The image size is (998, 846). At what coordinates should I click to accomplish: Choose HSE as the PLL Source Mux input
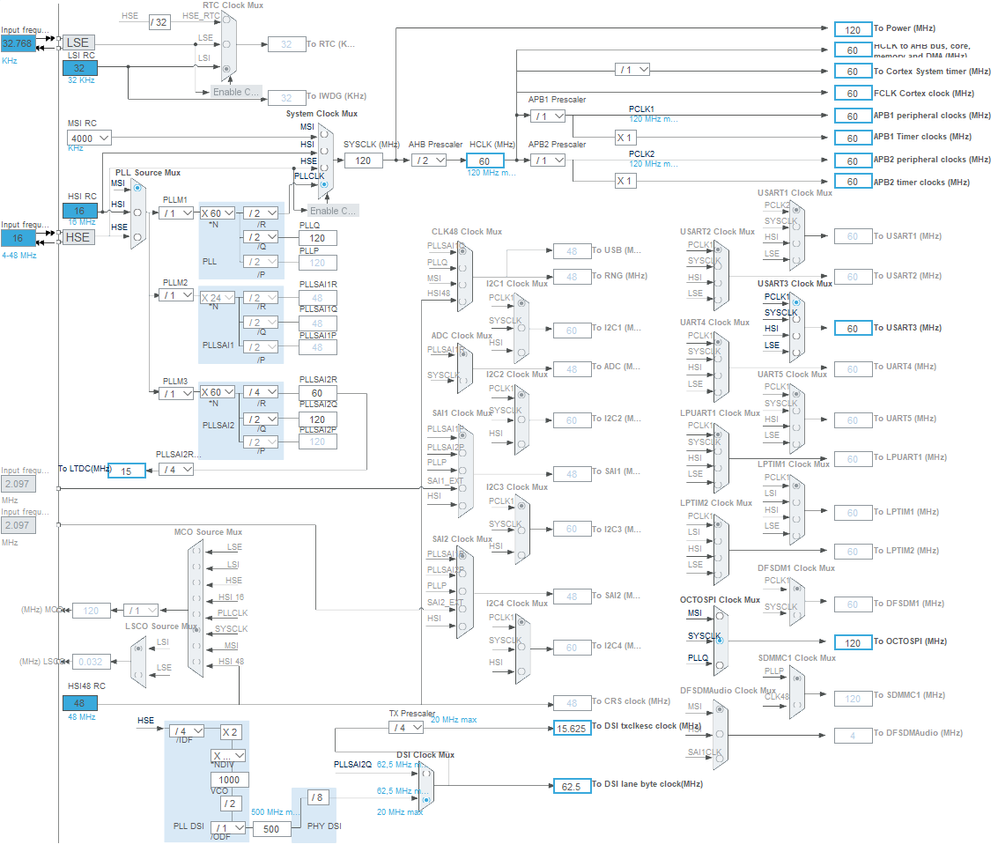137,237
